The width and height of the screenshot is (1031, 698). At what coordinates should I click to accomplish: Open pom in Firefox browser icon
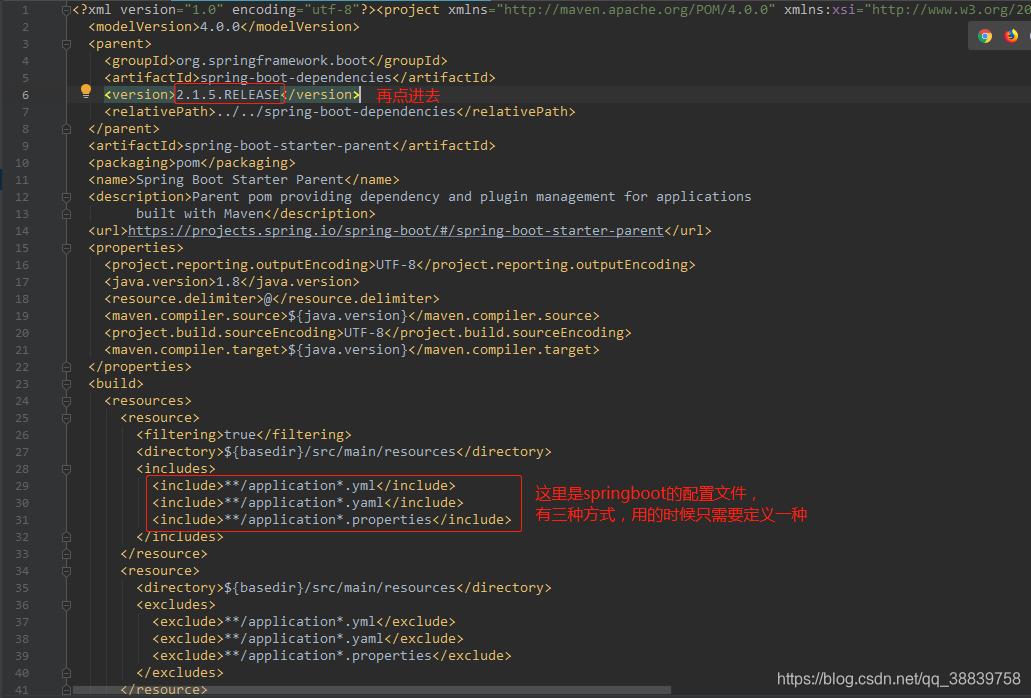coord(1011,36)
